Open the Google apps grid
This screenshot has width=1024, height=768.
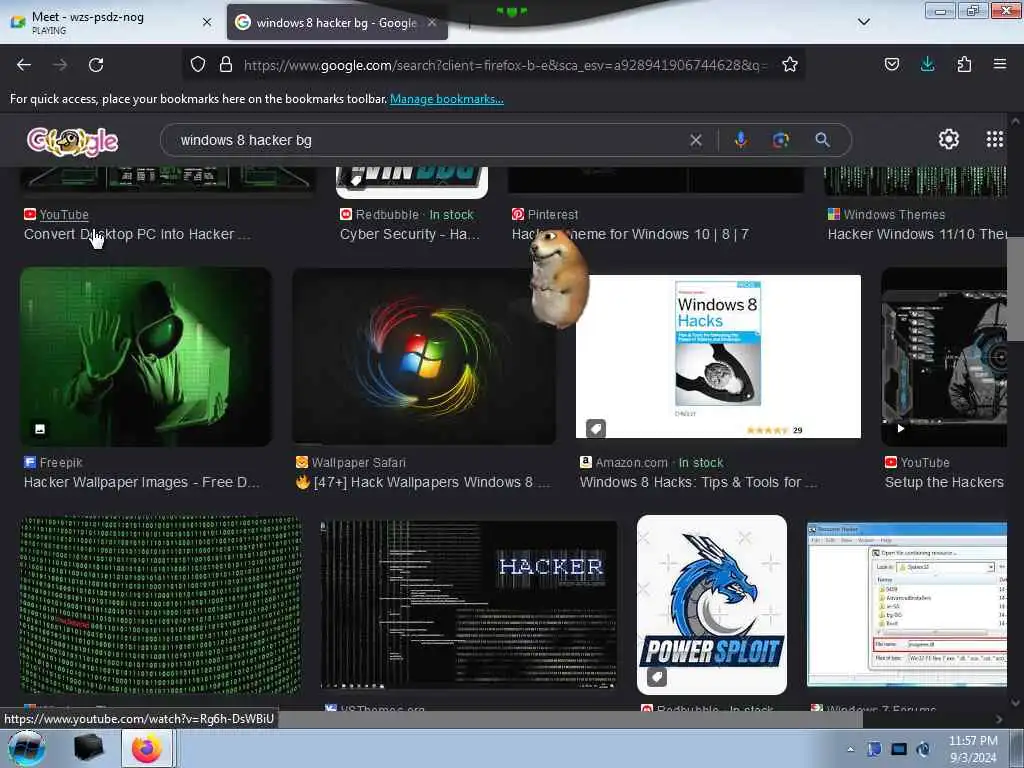coord(994,139)
